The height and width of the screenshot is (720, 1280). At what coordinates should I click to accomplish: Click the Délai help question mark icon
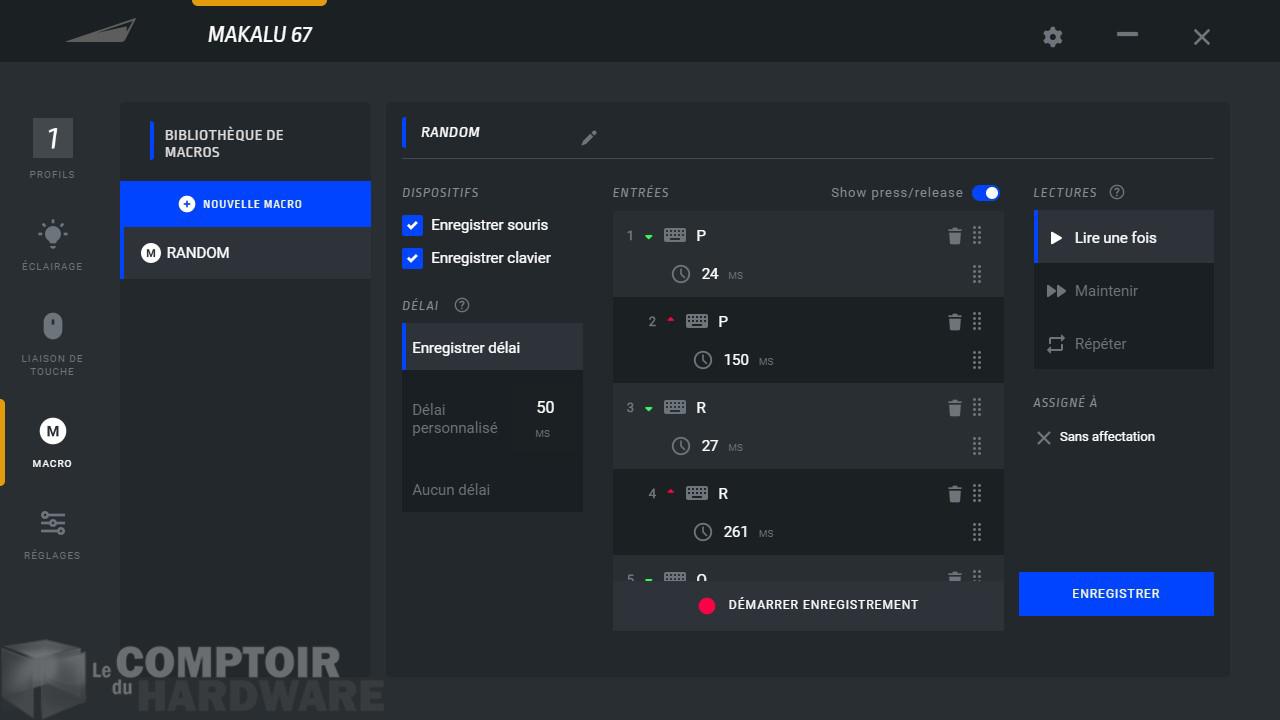coord(461,306)
